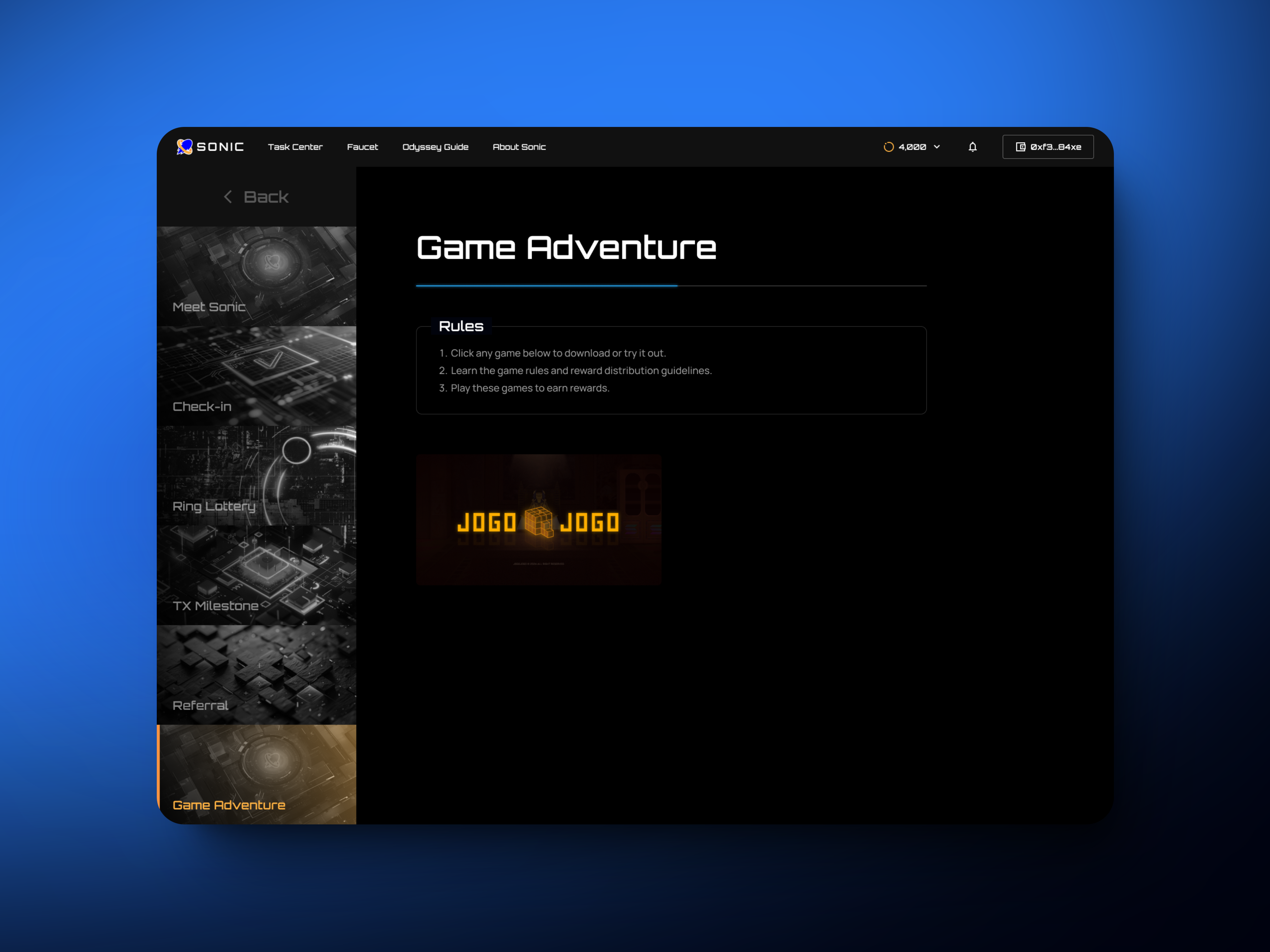Click the ring points icon beside 4,000

(x=888, y=147)
